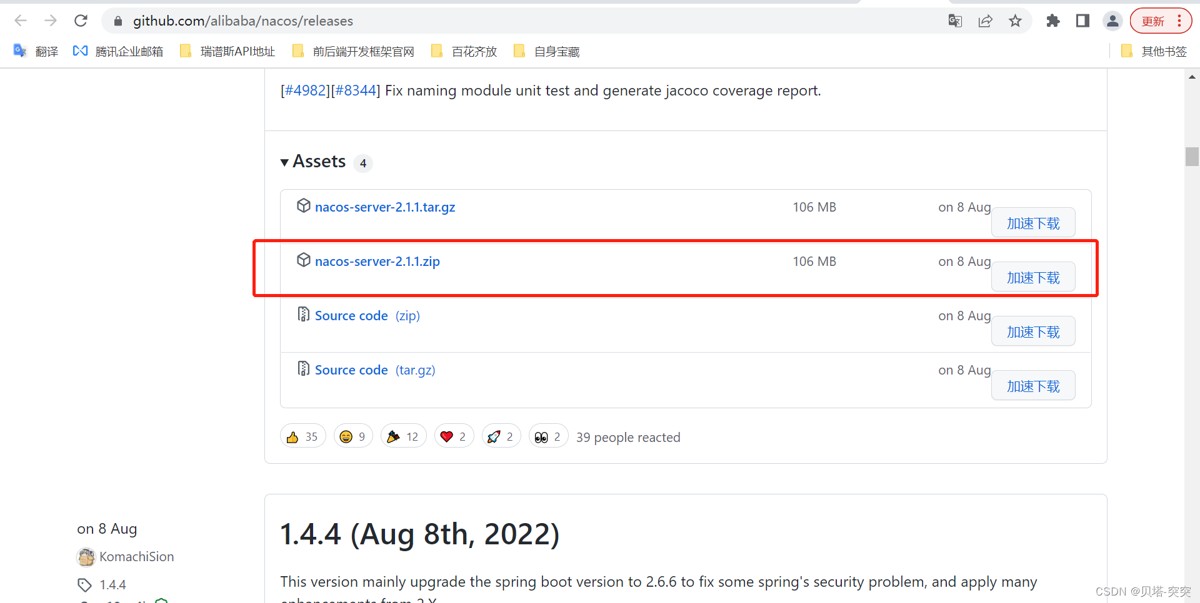Click the page vertical scrollbar thumb
Viewport: 1200px width, 603px height.
tap(1192, 157)
